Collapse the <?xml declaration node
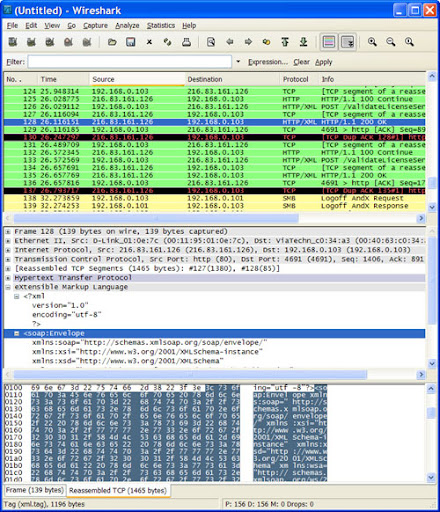 17,296
